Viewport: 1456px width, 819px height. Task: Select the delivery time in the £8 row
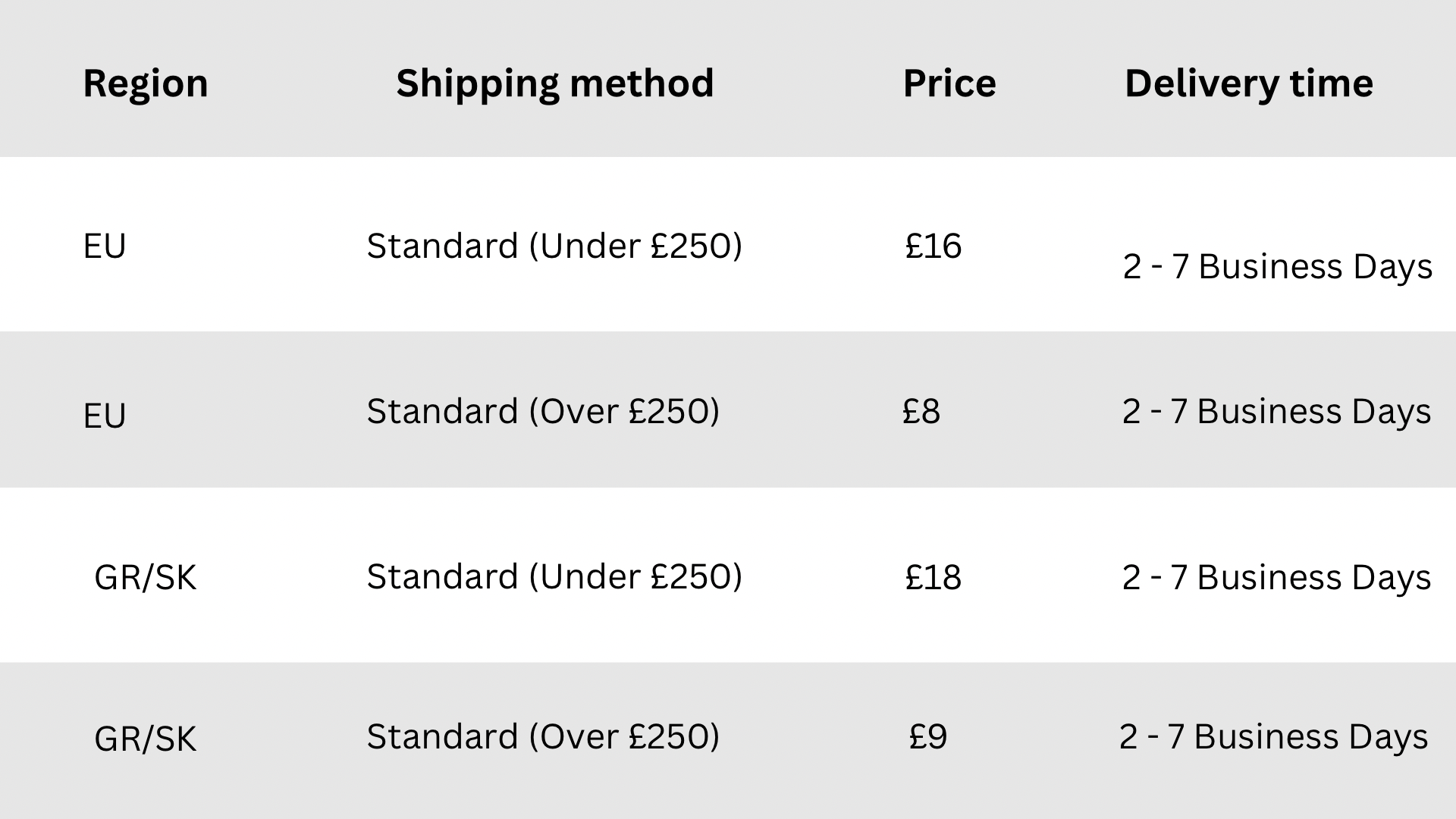[1276, 411]
